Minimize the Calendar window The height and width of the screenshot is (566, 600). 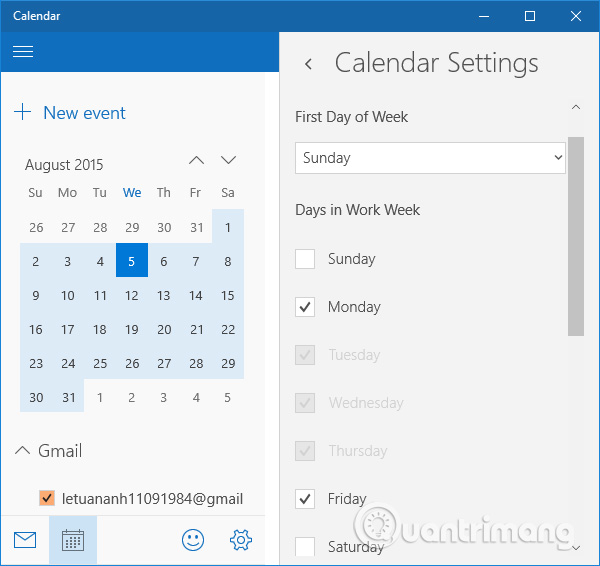pyautogui.click(x=484, y=16)
